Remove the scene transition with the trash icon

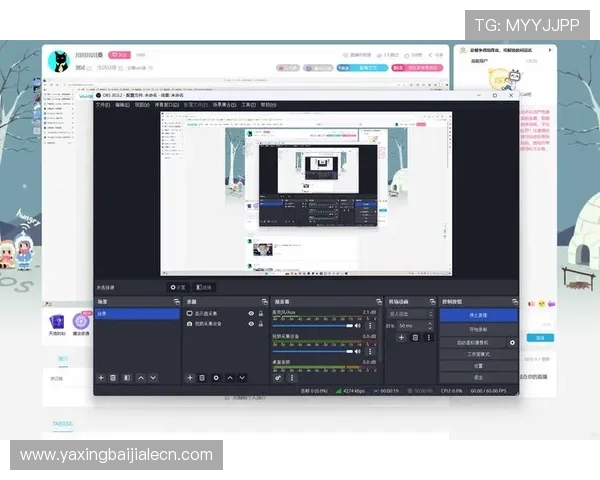click(415, 338)
